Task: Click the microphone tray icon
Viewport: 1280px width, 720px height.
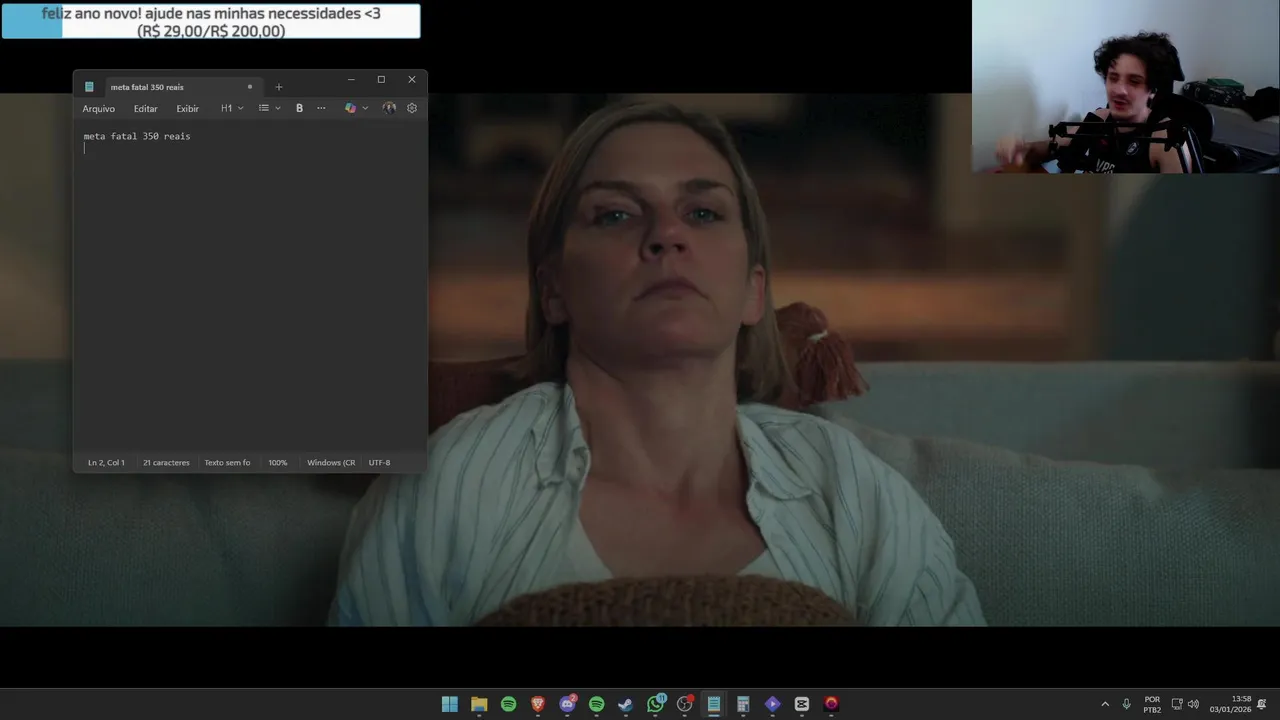Action: pos(1127,704)
